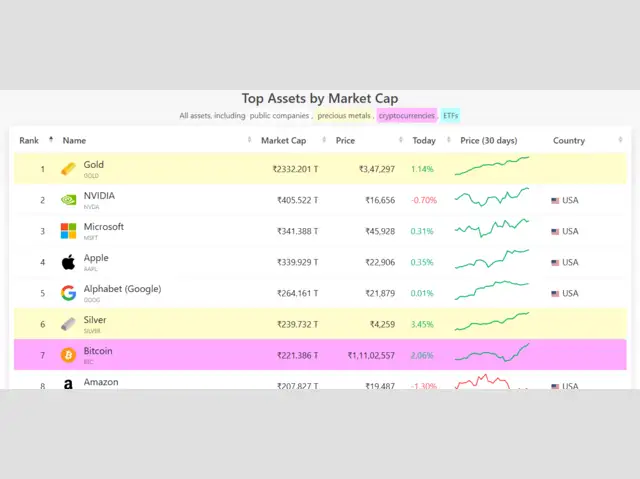
Task: Open public companies filter link
Action: [279, 116]
